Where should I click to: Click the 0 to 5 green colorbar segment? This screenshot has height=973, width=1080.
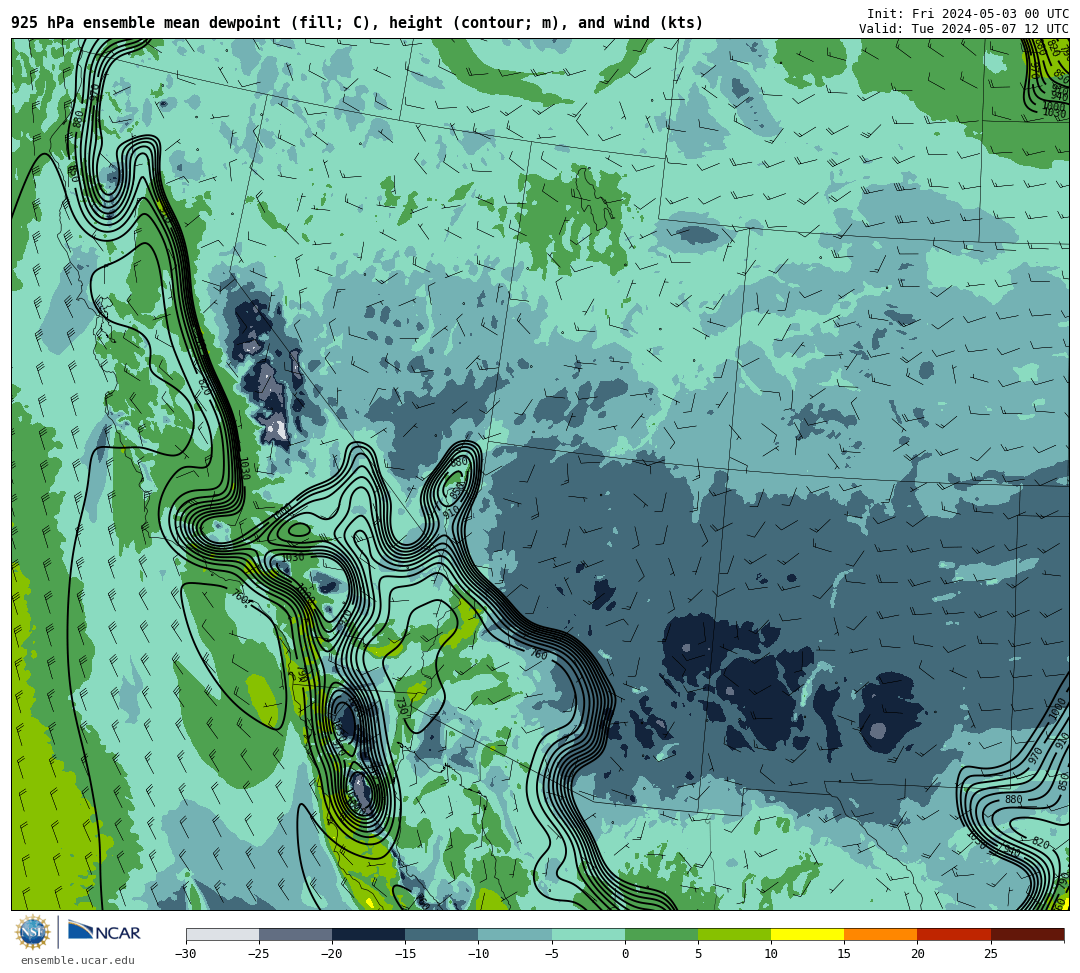[x=661, y=934]
